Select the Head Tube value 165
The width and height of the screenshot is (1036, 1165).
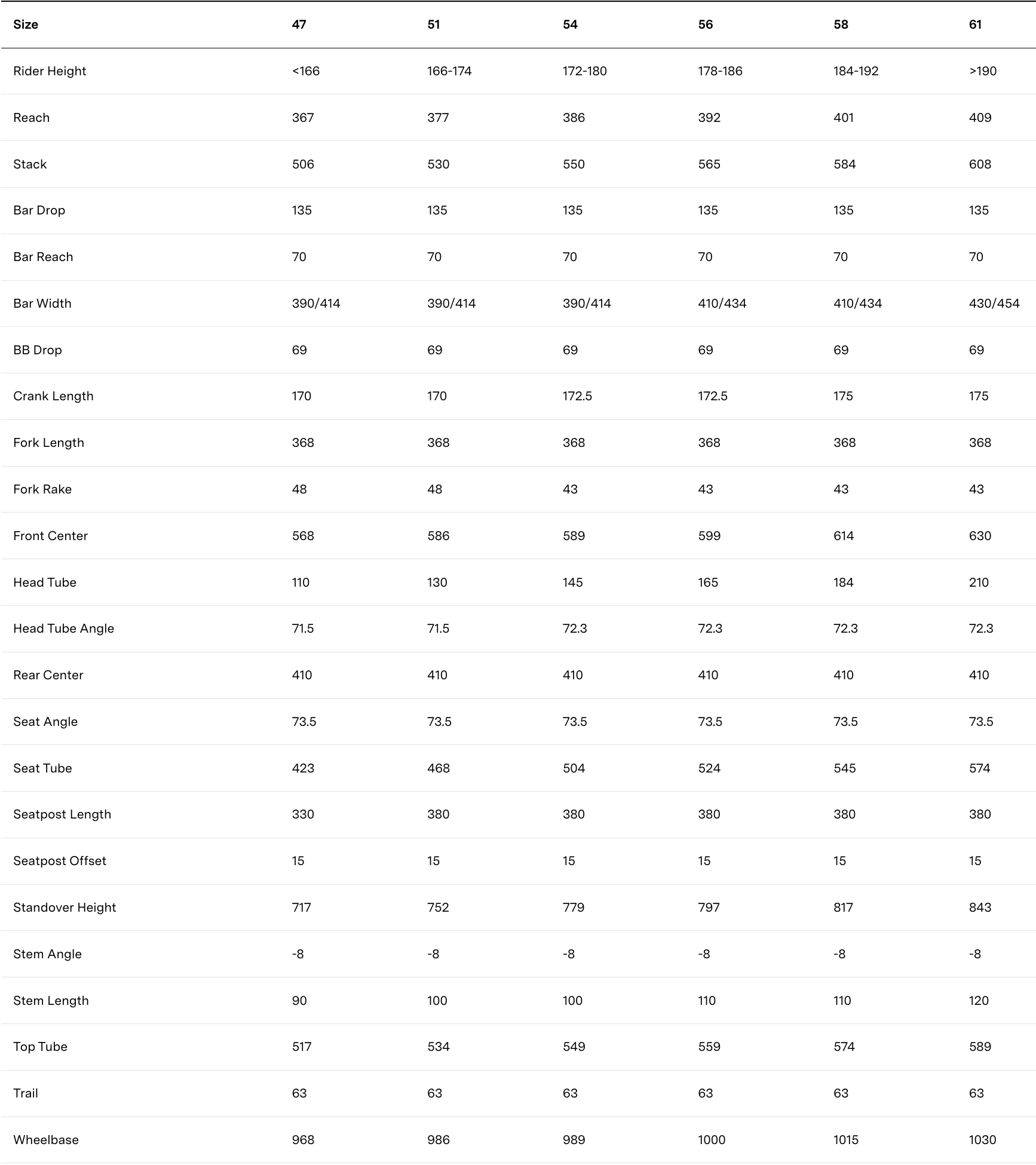708,582
